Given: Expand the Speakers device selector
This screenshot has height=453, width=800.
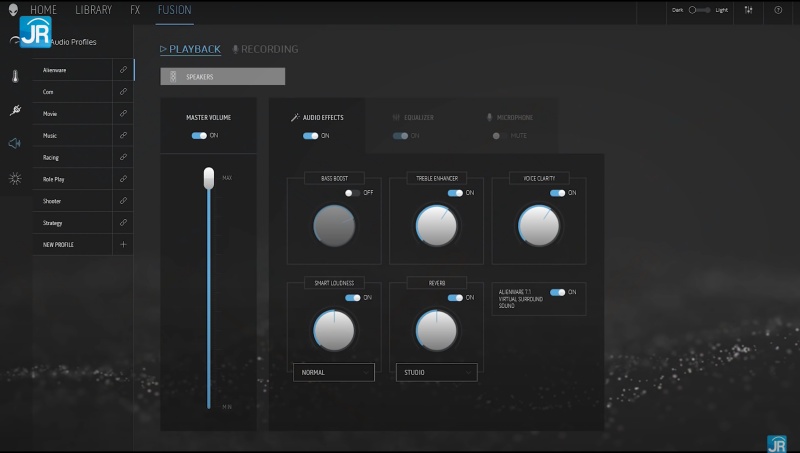Looking at the screenshot, I should click(223, 77).
